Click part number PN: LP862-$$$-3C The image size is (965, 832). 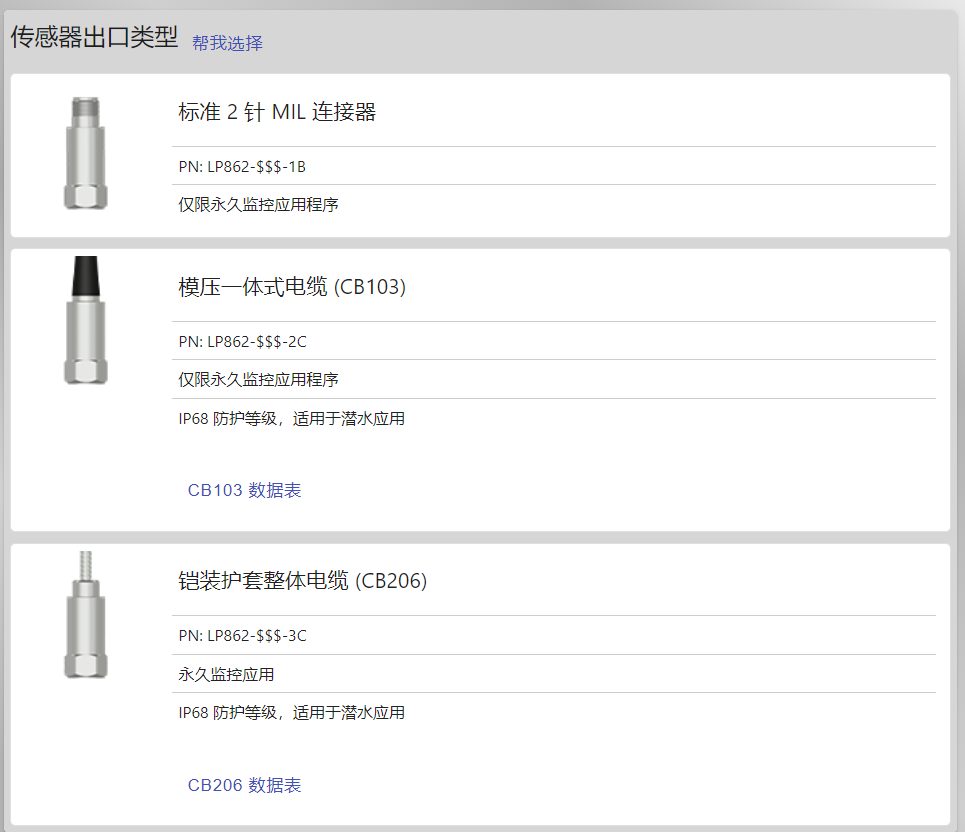[x=242, y=636]
